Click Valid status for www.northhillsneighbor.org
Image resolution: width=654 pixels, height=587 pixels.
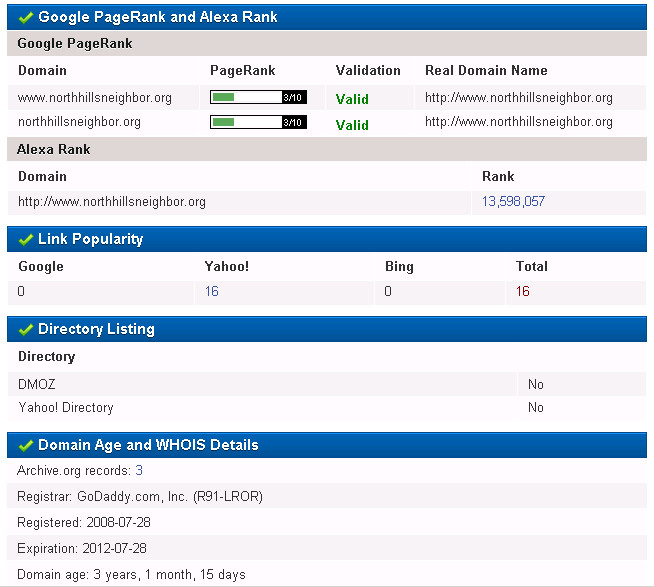pyautogui.click(x=352, y=99)
